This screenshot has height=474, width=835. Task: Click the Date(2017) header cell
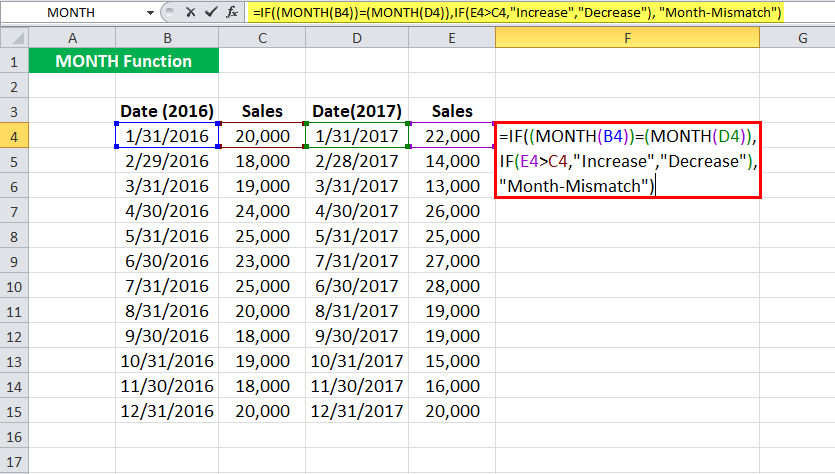click(x=357, y=111)
